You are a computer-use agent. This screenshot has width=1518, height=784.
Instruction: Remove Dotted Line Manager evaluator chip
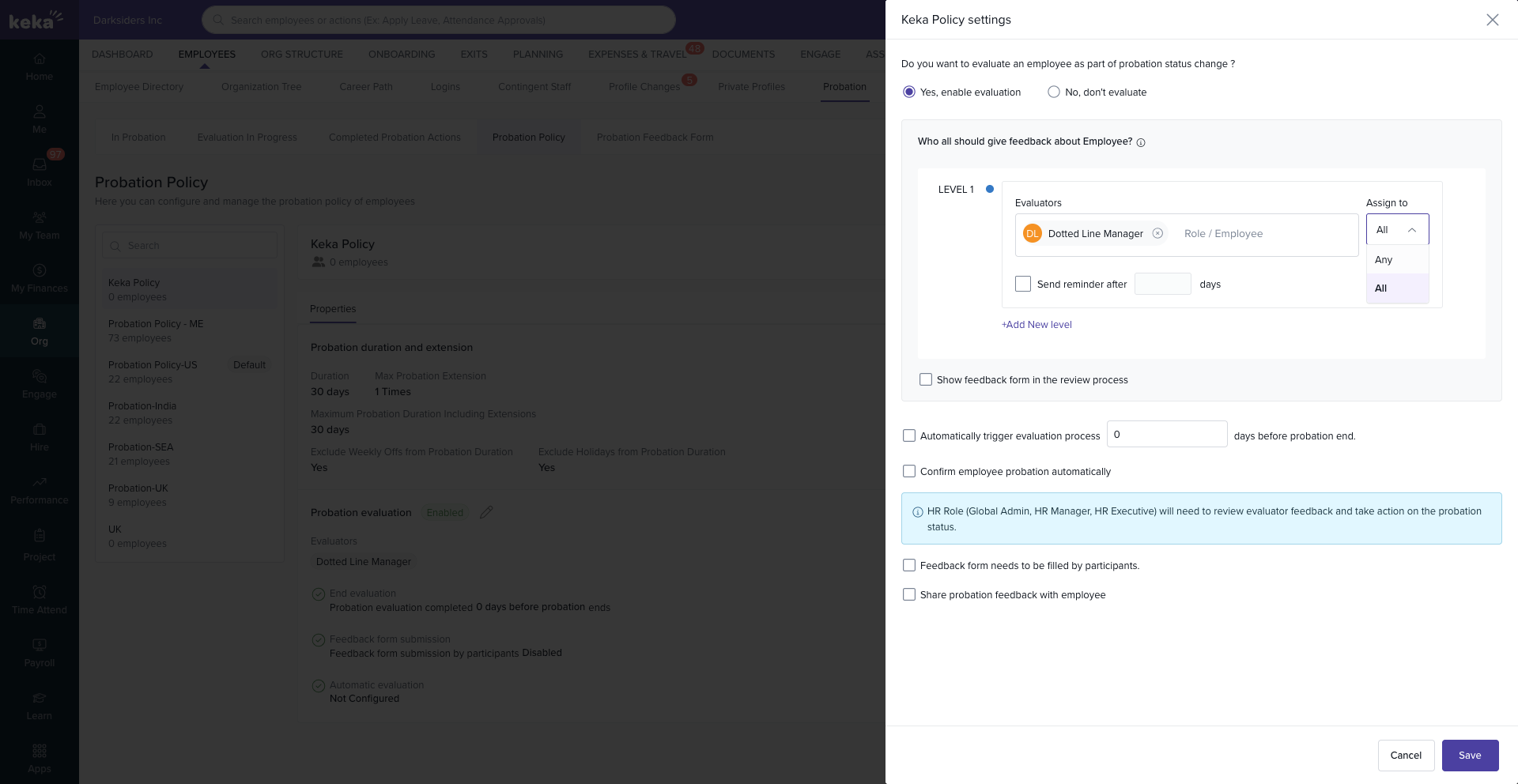tap(1157, 233)
